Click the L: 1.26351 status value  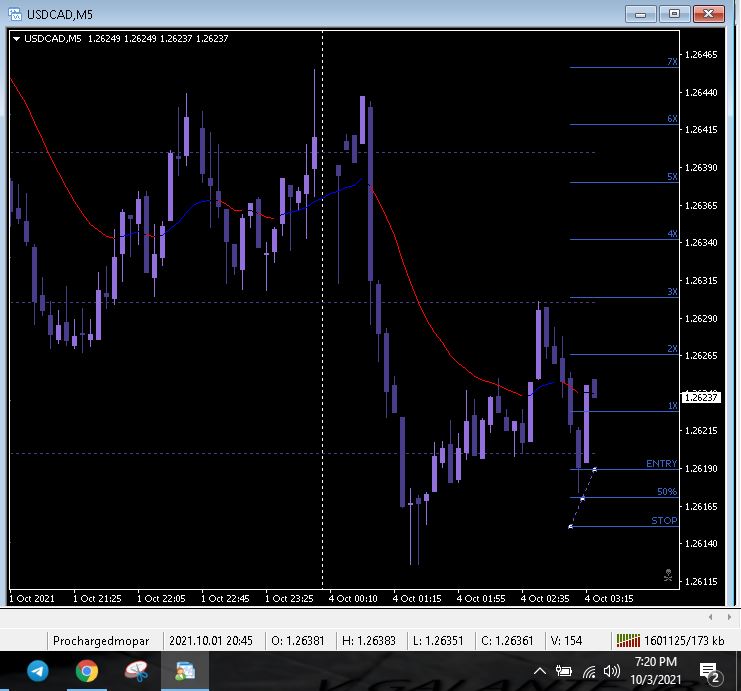438,641
